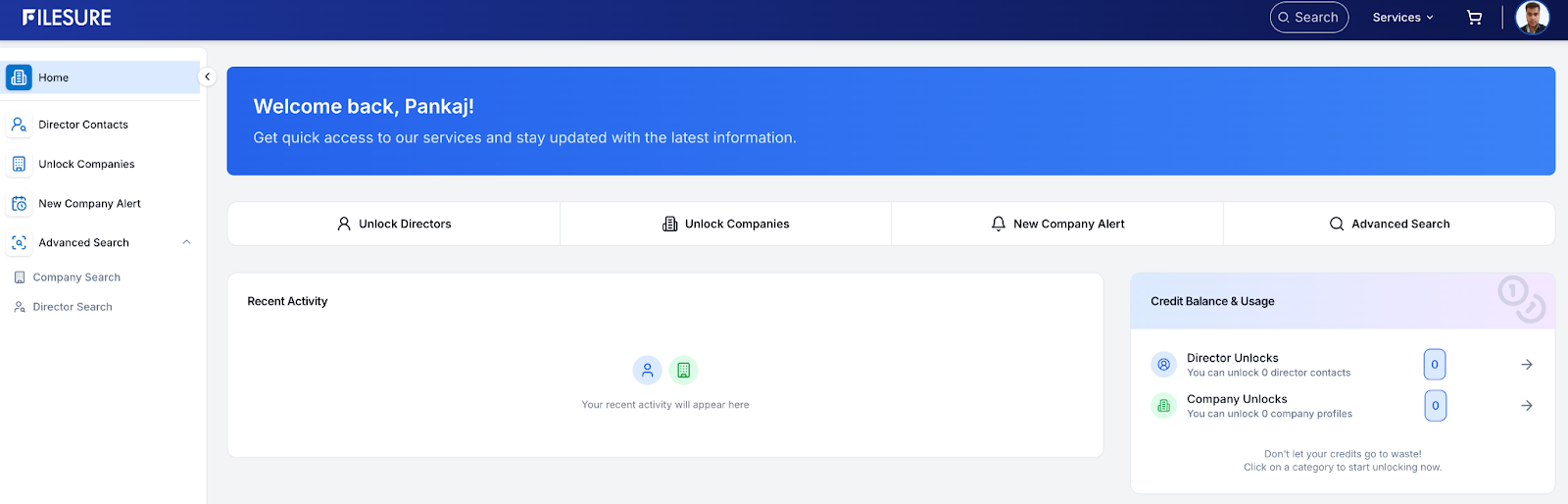Select the New Company Alert tab
The height and width of the screenshot is (504, 1568).
click(x=1057, y=224)
